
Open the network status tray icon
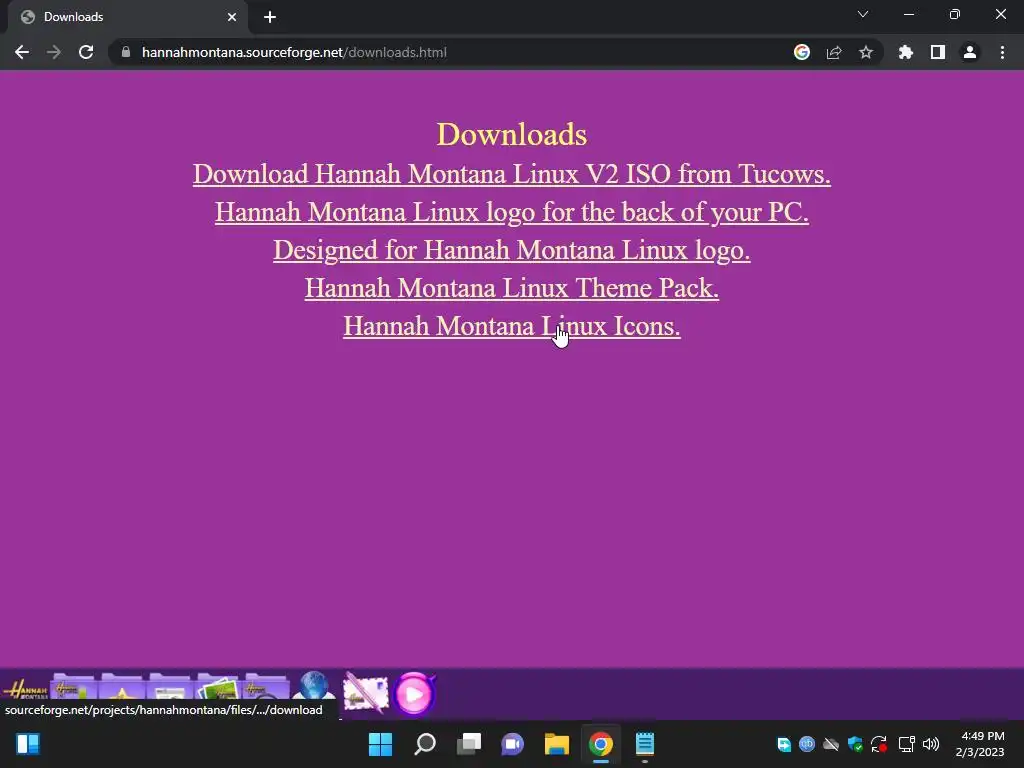click(906, 744)
